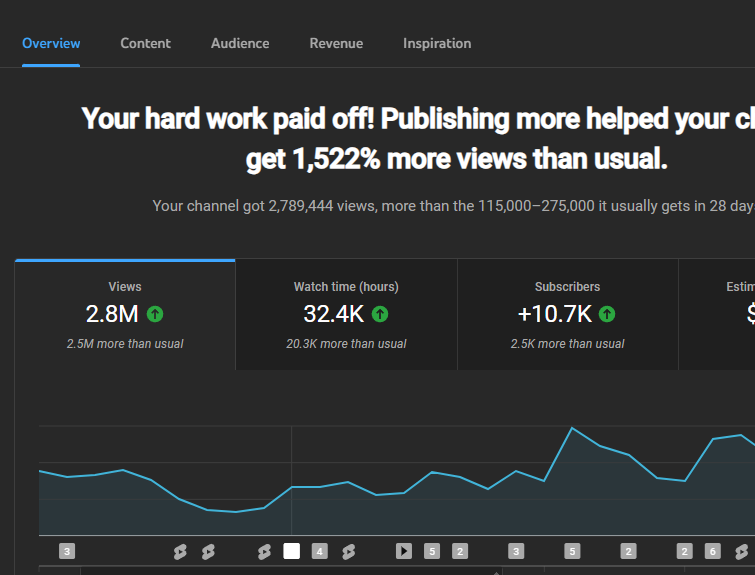Viewport: 755px width, 575px height.
Task: Click the "2" marker directly before the "6" marker
Action: point(685,551)
